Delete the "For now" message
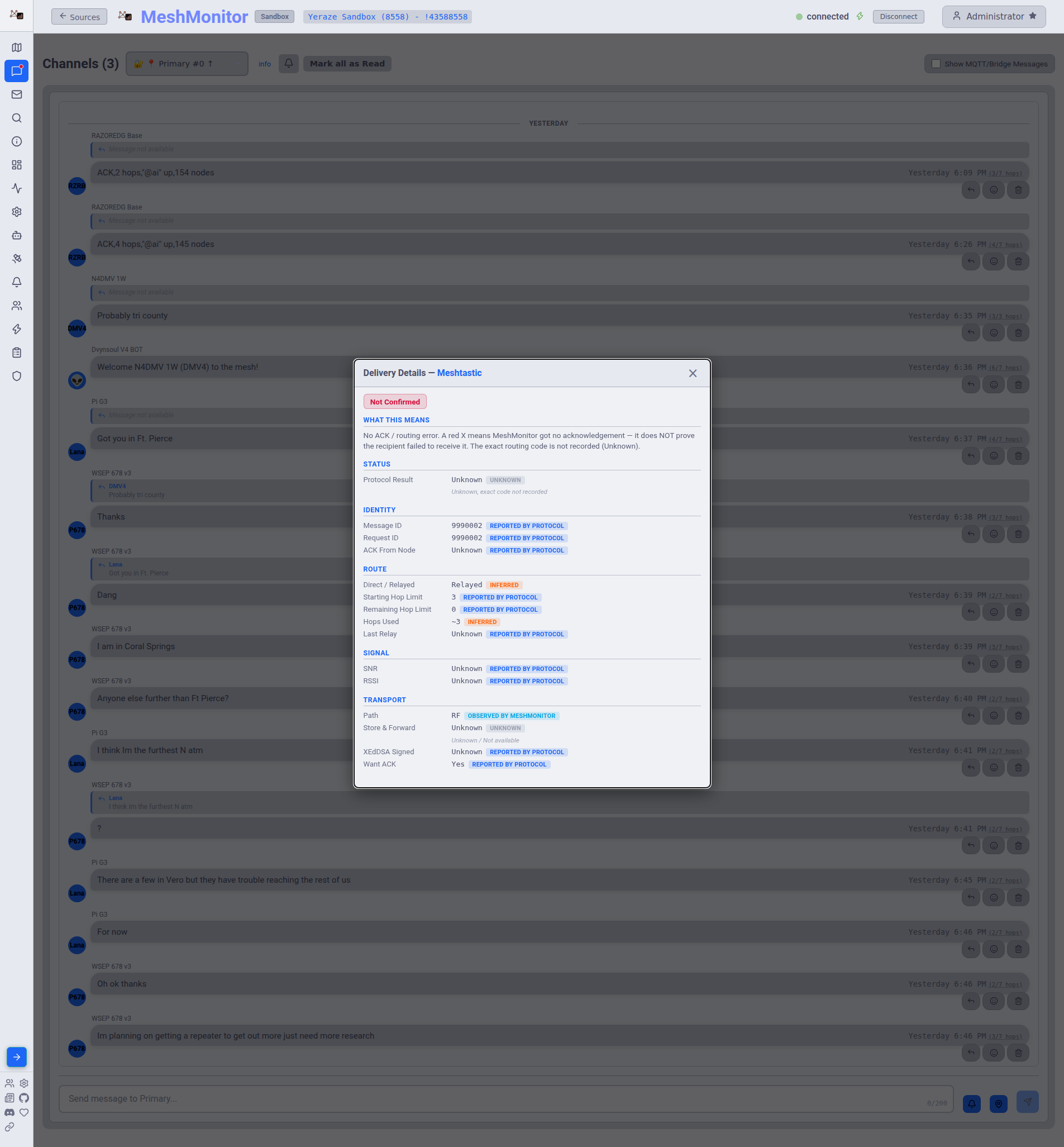Viewport: 1064px width, 1147px height. pos(1019,949)
